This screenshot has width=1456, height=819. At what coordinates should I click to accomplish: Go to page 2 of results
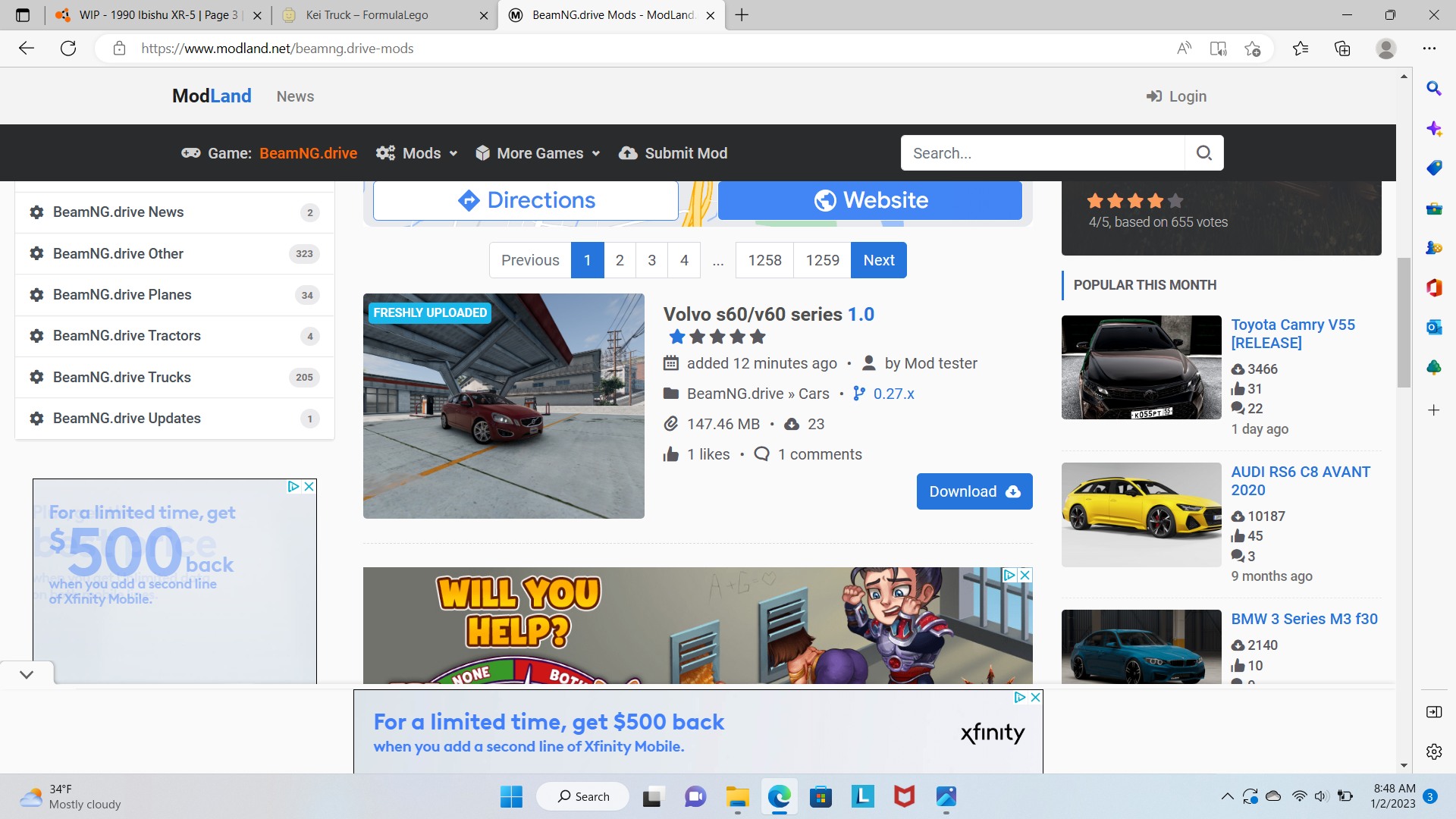(x=620, y=260)
